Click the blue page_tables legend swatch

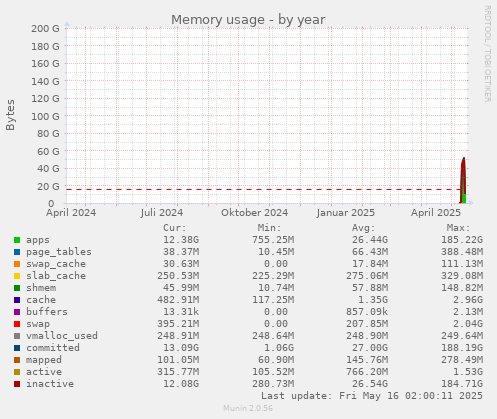[17, 252]
